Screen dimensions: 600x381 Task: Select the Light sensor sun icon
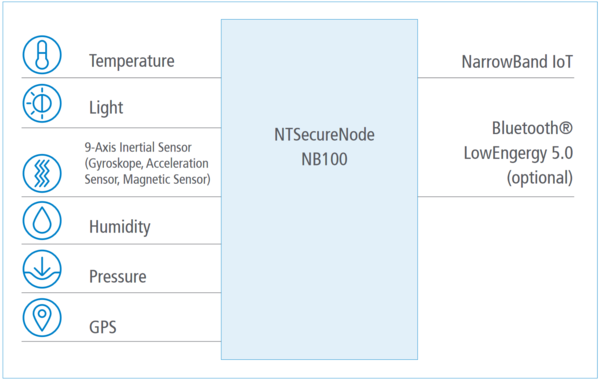42,103
